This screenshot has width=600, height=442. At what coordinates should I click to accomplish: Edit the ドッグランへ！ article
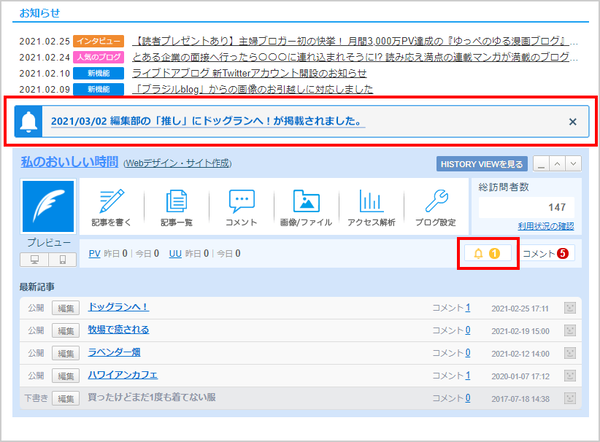(x=65, y=308)
